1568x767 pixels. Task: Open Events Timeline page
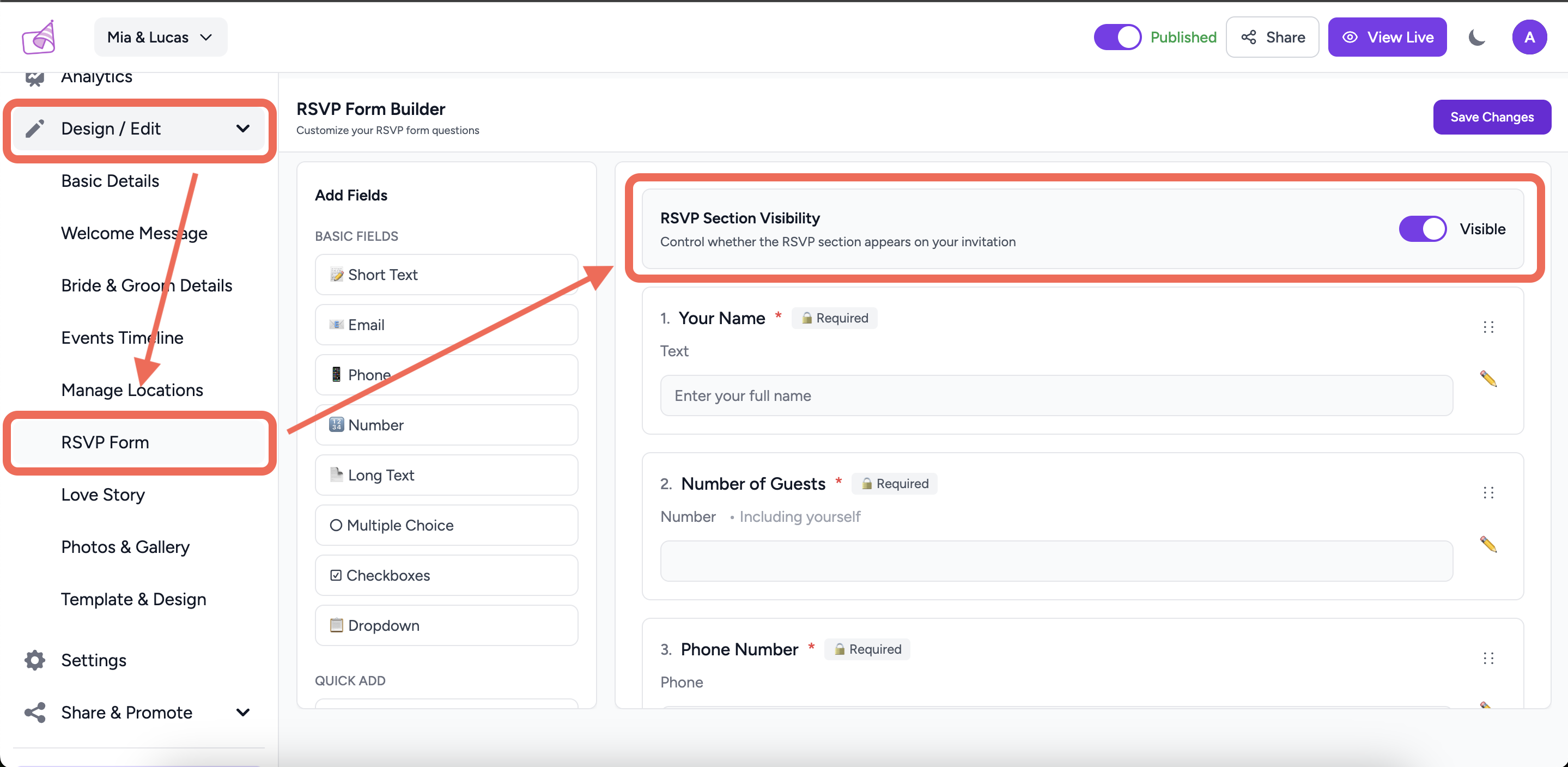click(123, 338)
